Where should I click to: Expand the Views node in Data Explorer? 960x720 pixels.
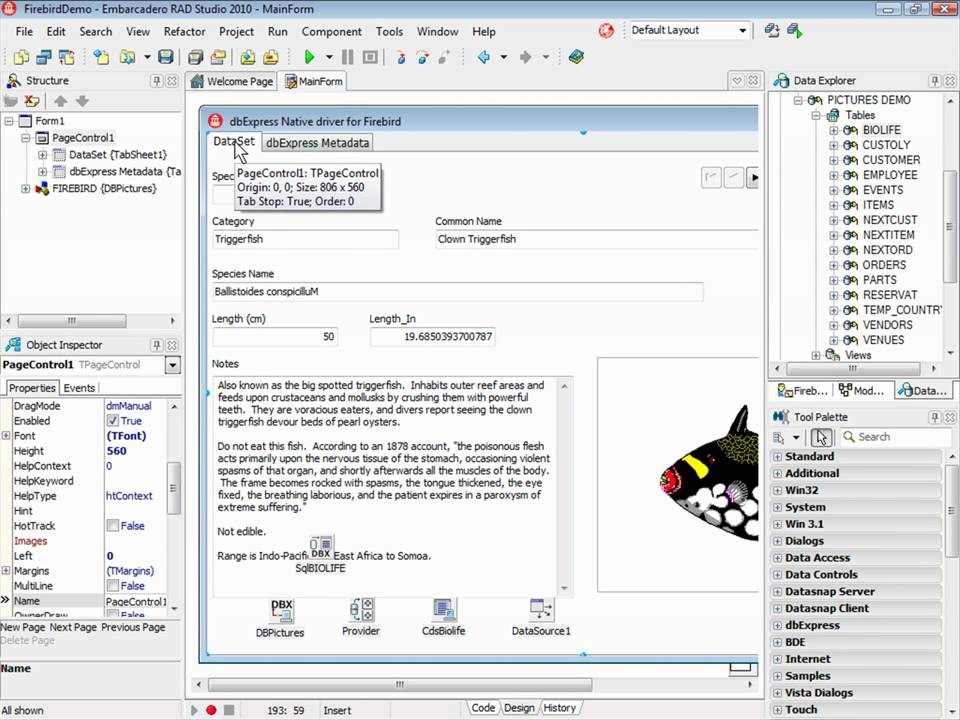[816, 355]
